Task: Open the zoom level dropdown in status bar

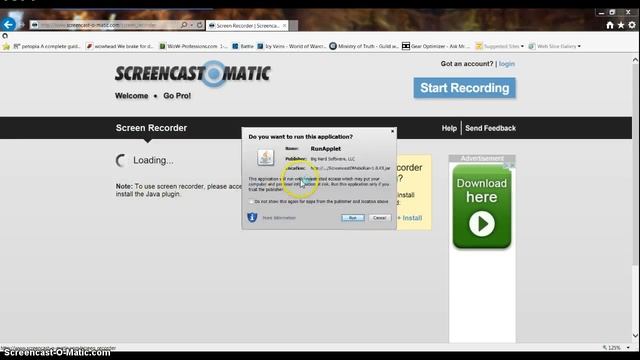Action: (628, 348)
